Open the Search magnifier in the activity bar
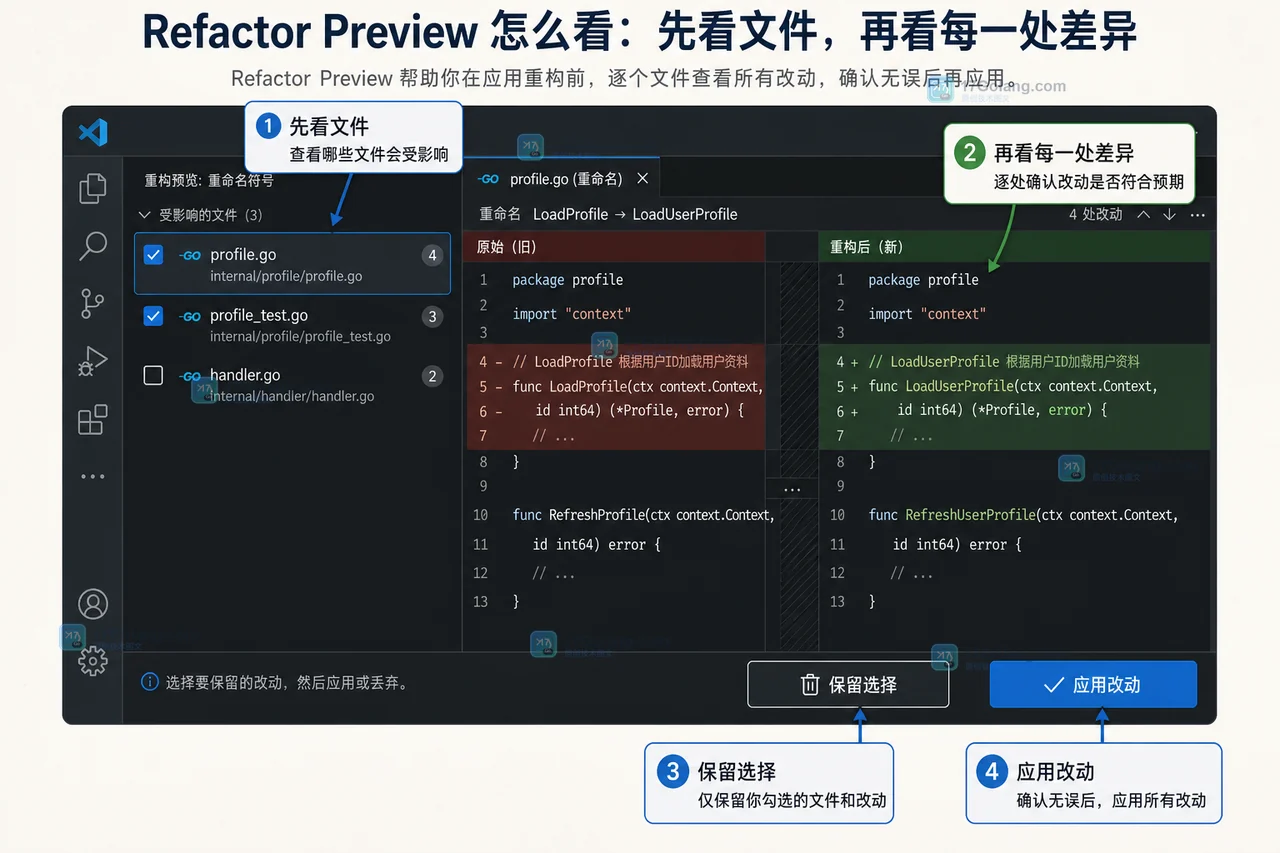Screen dimensions: 1280x853 click(93, 246)
